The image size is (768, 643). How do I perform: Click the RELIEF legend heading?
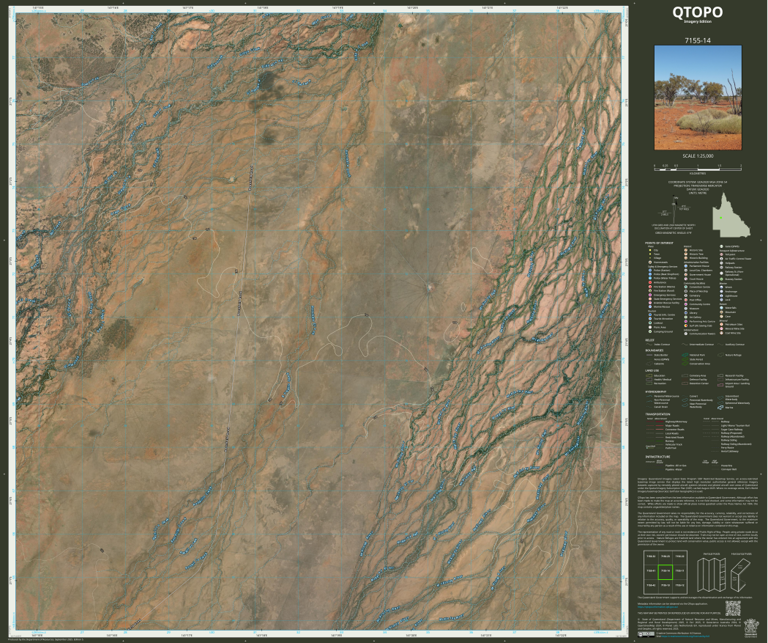[x=649, y=340]
